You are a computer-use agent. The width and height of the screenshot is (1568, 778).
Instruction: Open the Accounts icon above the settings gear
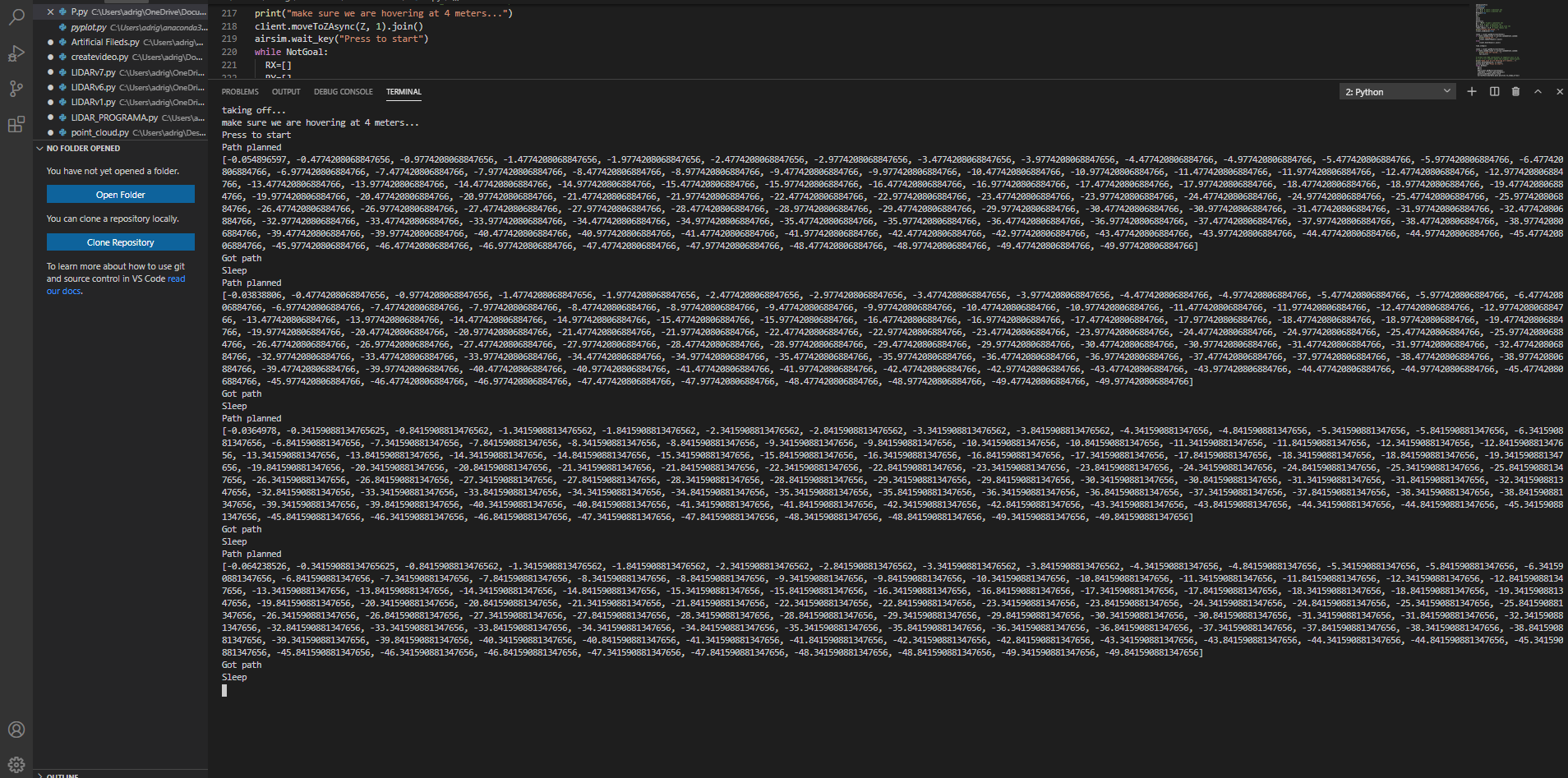pyautogui.click(x=16, y=729)
